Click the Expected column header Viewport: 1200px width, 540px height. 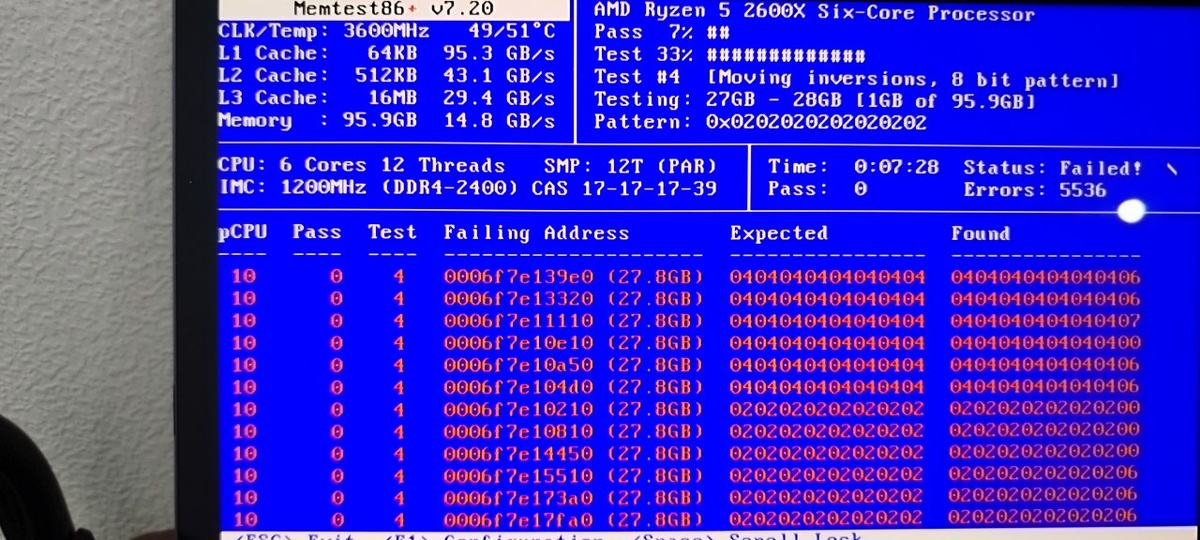(779, 233)
